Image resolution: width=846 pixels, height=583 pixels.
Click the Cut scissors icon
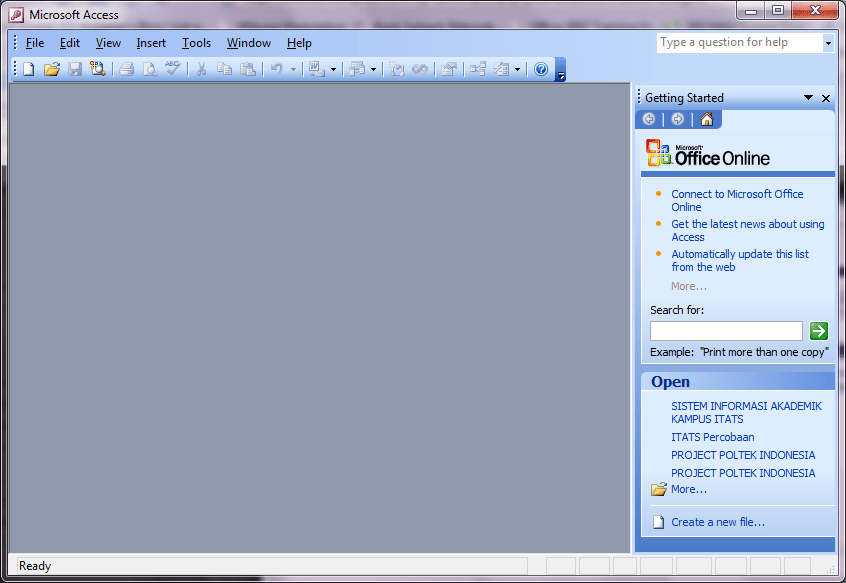(x=202, y=69)
